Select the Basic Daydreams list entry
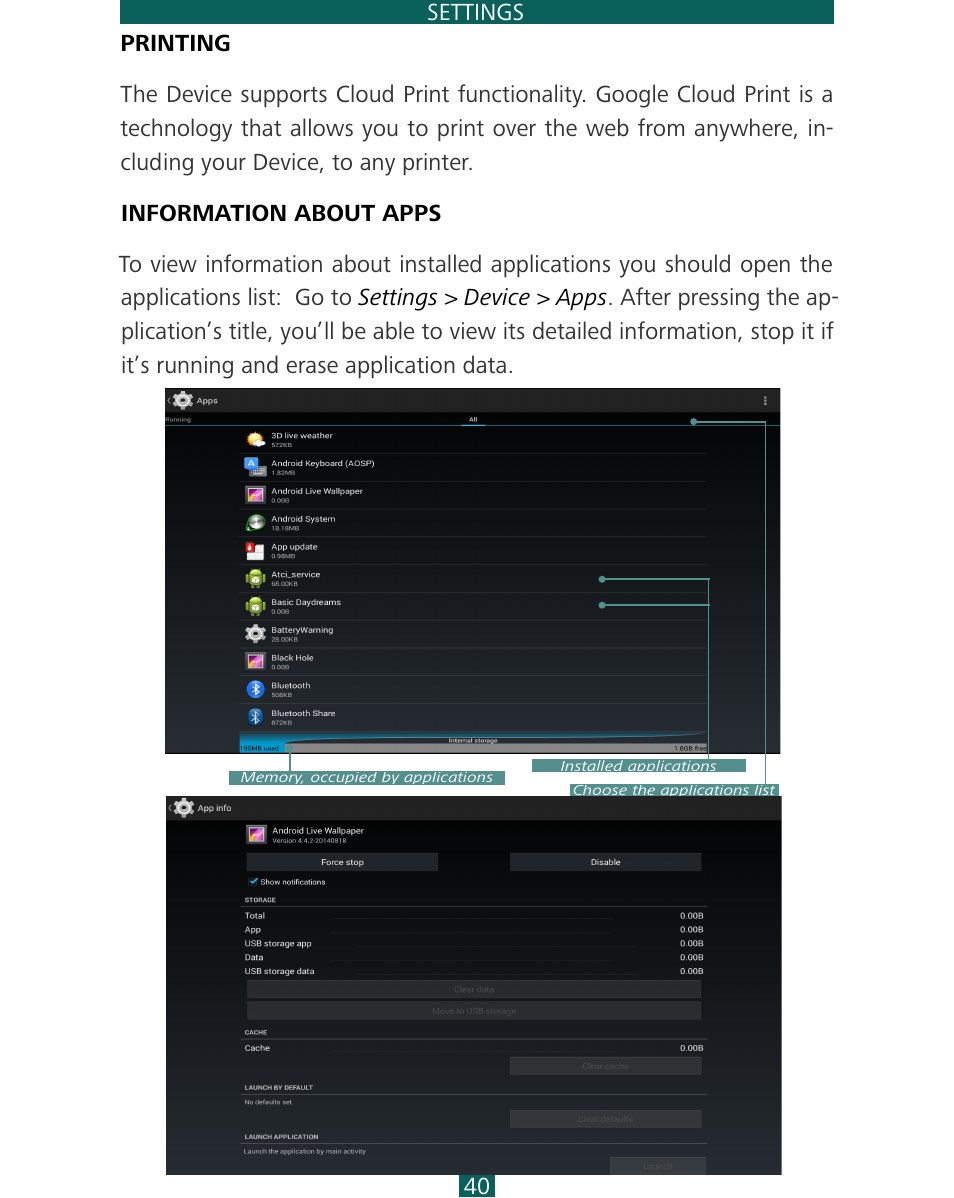 click(474, 606)
